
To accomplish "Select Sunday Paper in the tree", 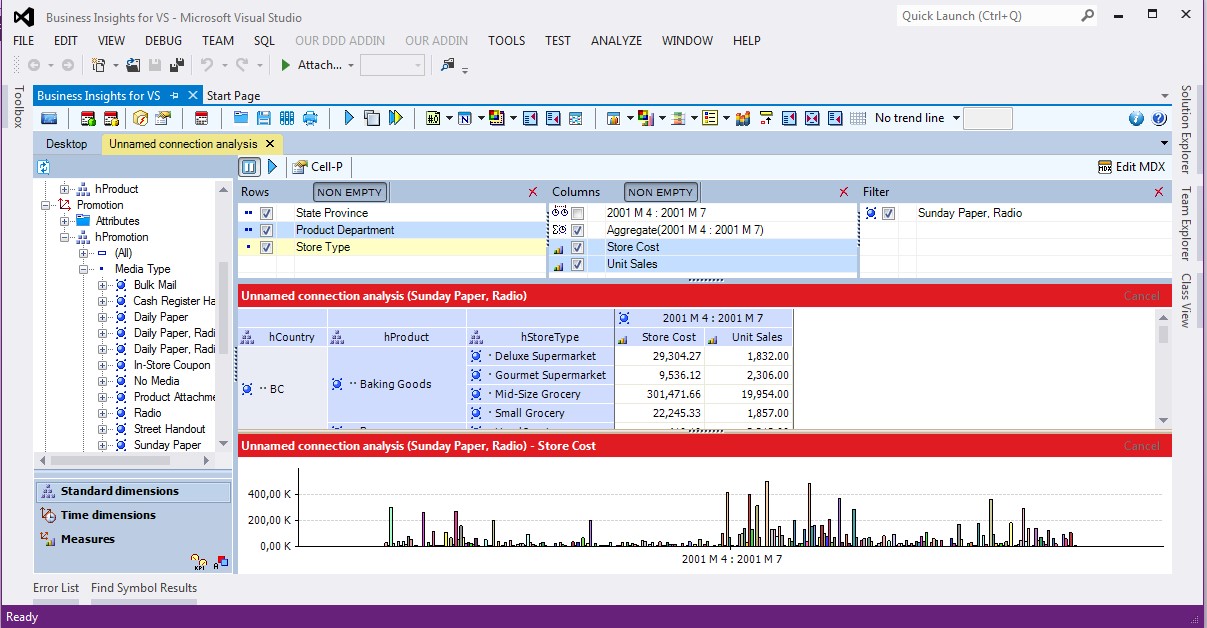I will (x=167, y=445).
